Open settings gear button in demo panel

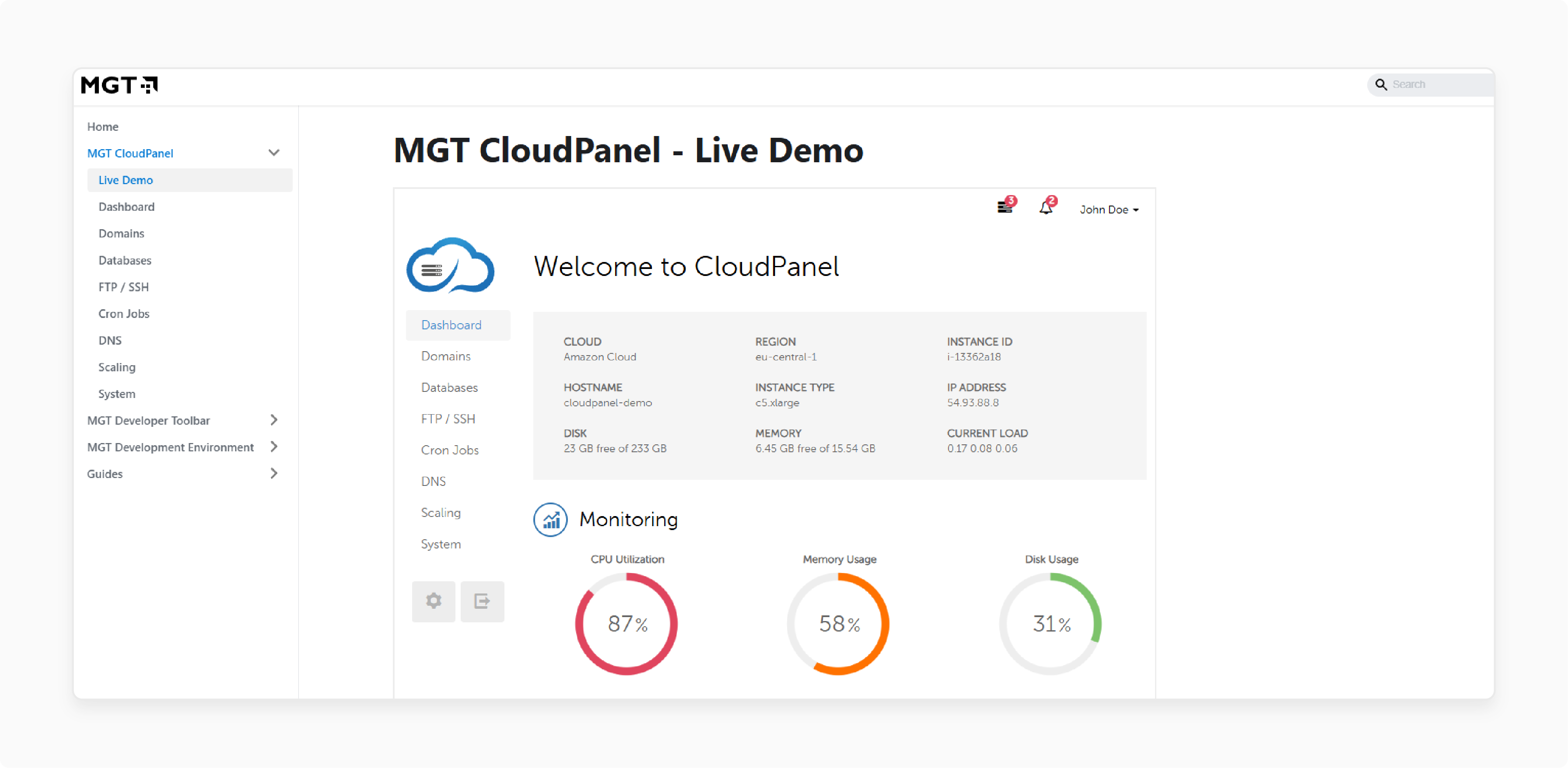(x=434, y=601)
